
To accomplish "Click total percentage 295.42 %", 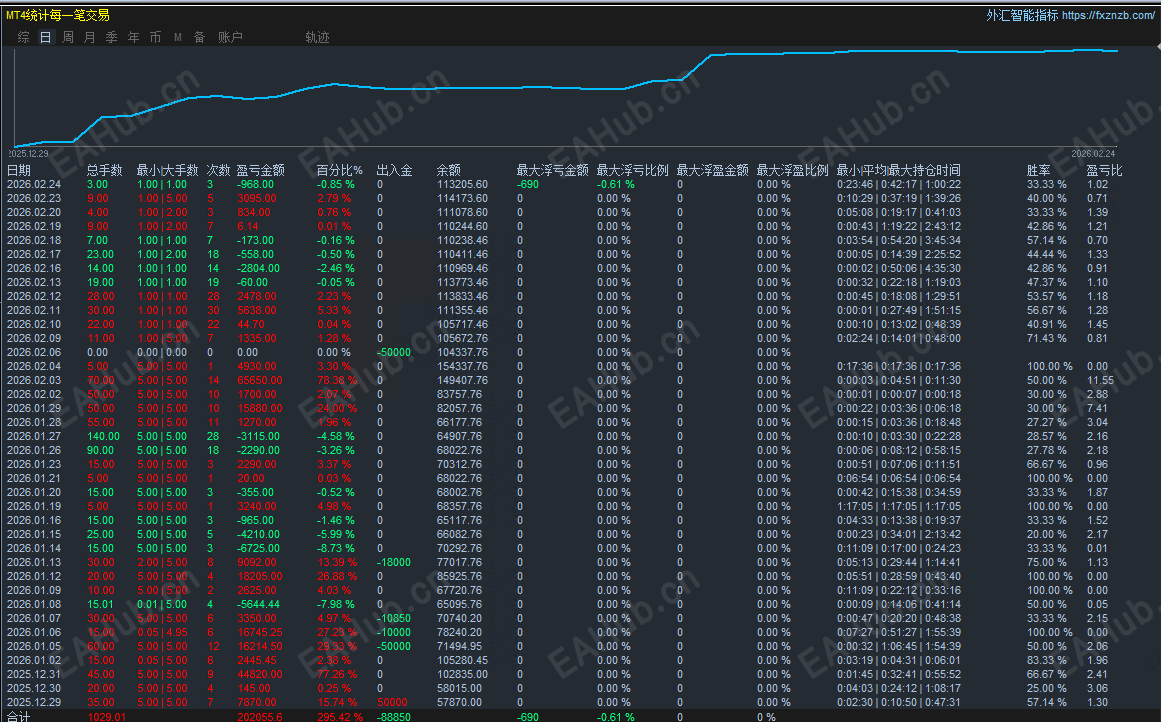I will click(x=340, y=717).
